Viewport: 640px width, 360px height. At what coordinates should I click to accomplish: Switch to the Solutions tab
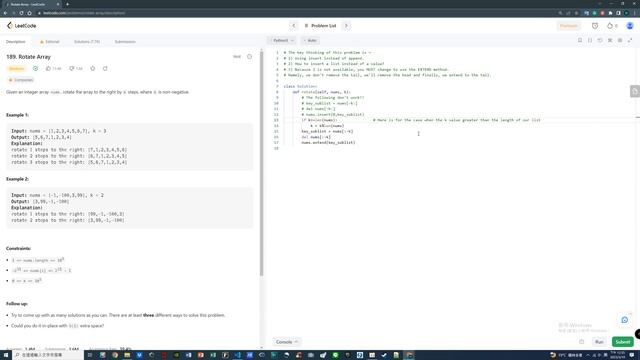(87, 42)
